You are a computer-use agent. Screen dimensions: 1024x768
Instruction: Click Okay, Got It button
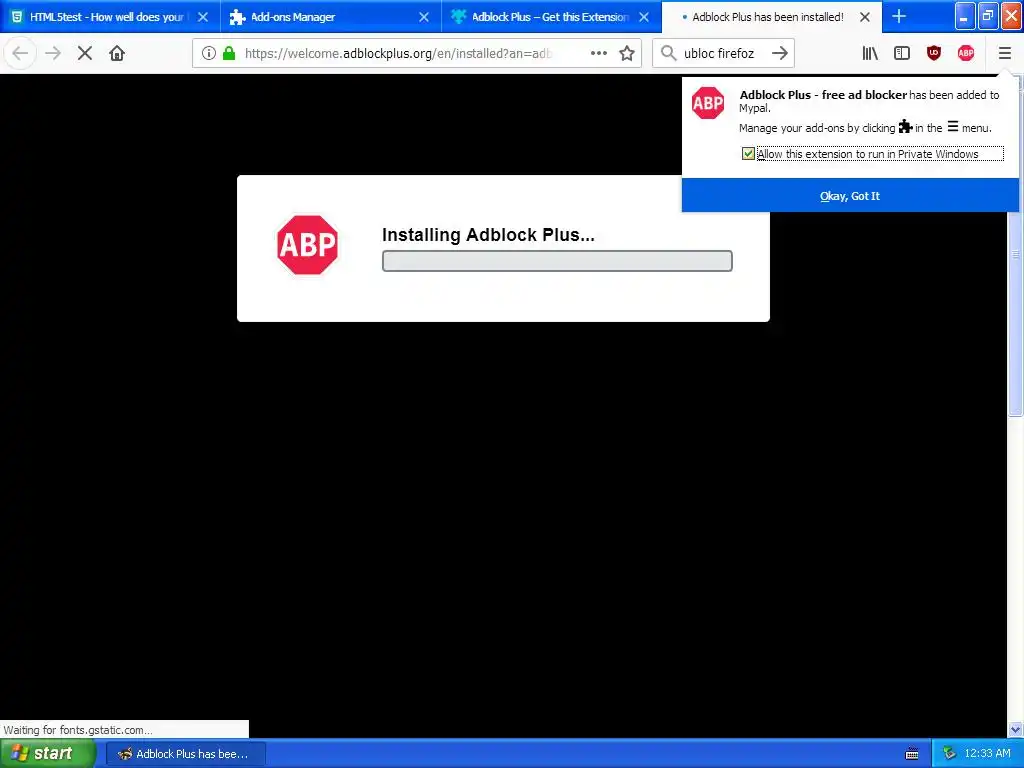[850, 196]
